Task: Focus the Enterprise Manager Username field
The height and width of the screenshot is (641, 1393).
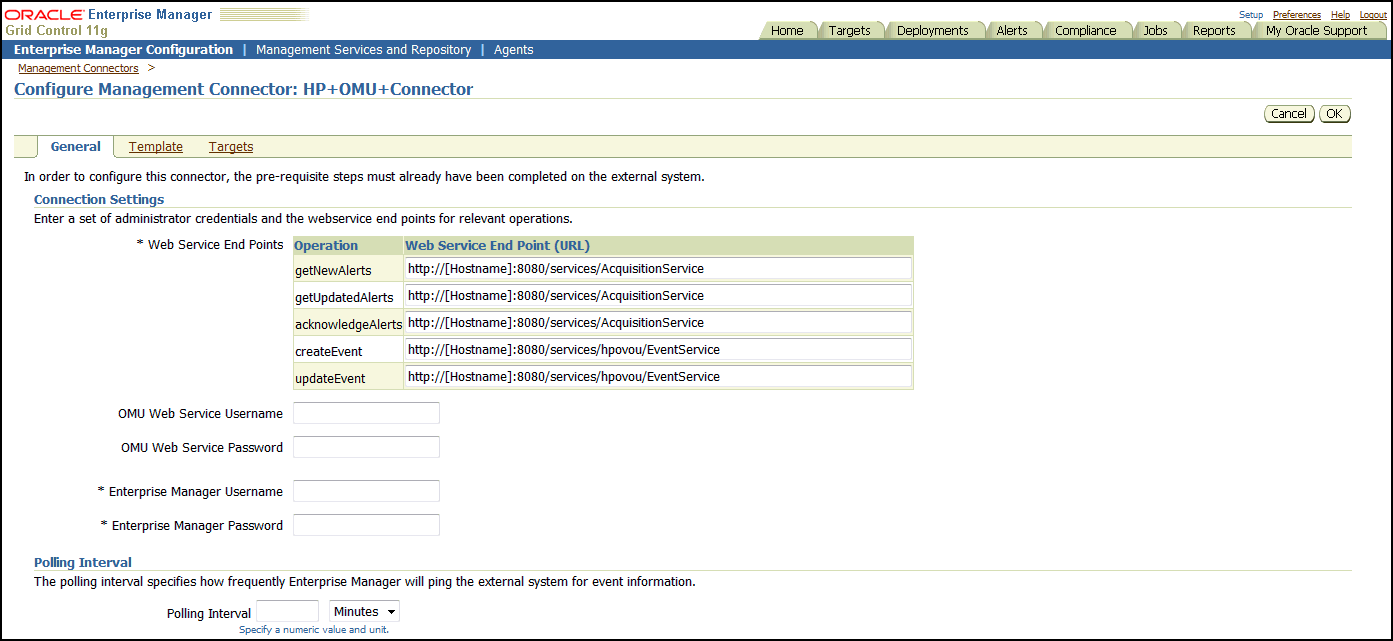Action: (x=366, y=491)
